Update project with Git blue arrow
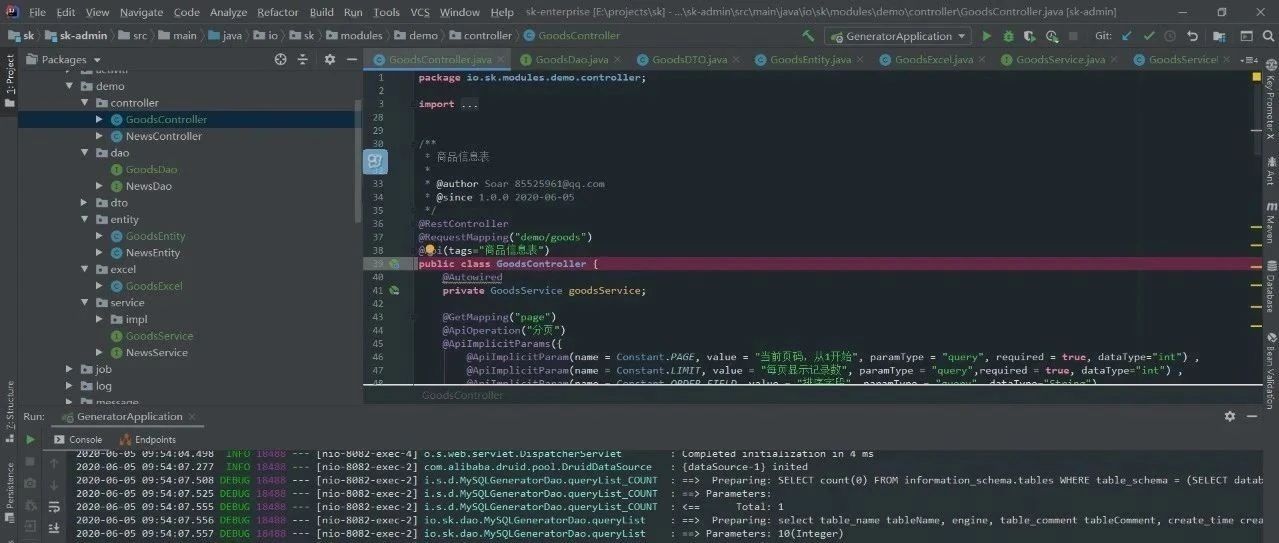1279x543 pixels. pyautogui.click(x=1127, y=36)
